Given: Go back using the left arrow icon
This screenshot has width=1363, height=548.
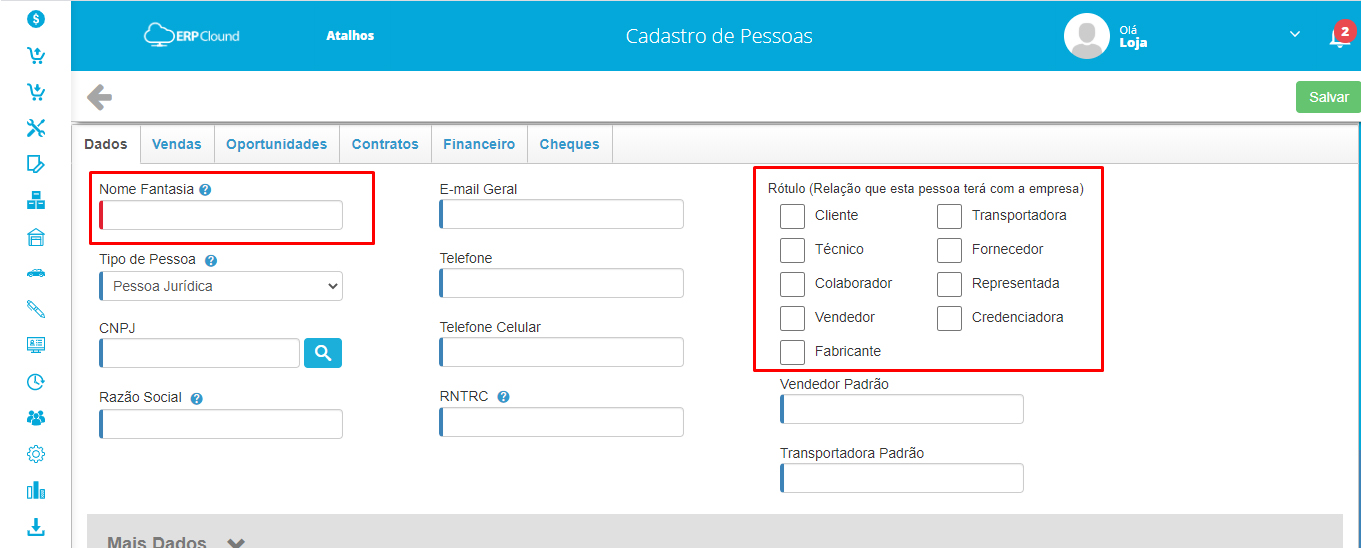Looking at the screenshot, I should [x=99, y=97].
